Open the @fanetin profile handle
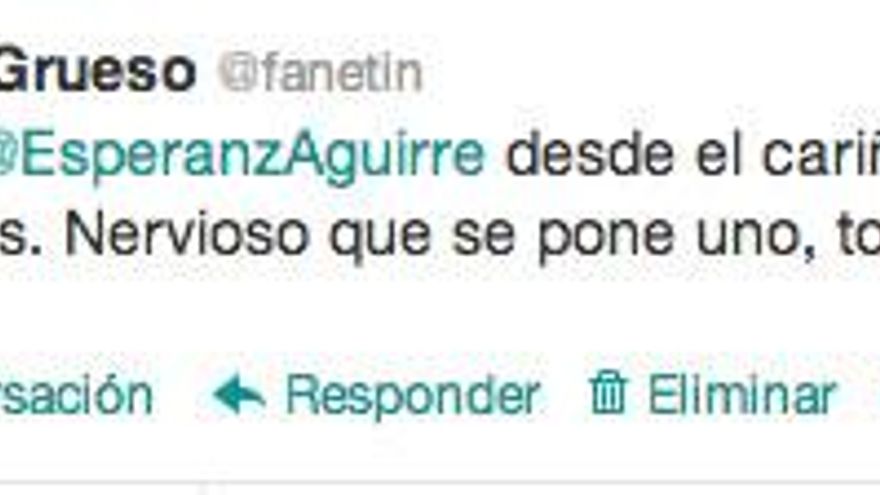 (x=320, y=73)
